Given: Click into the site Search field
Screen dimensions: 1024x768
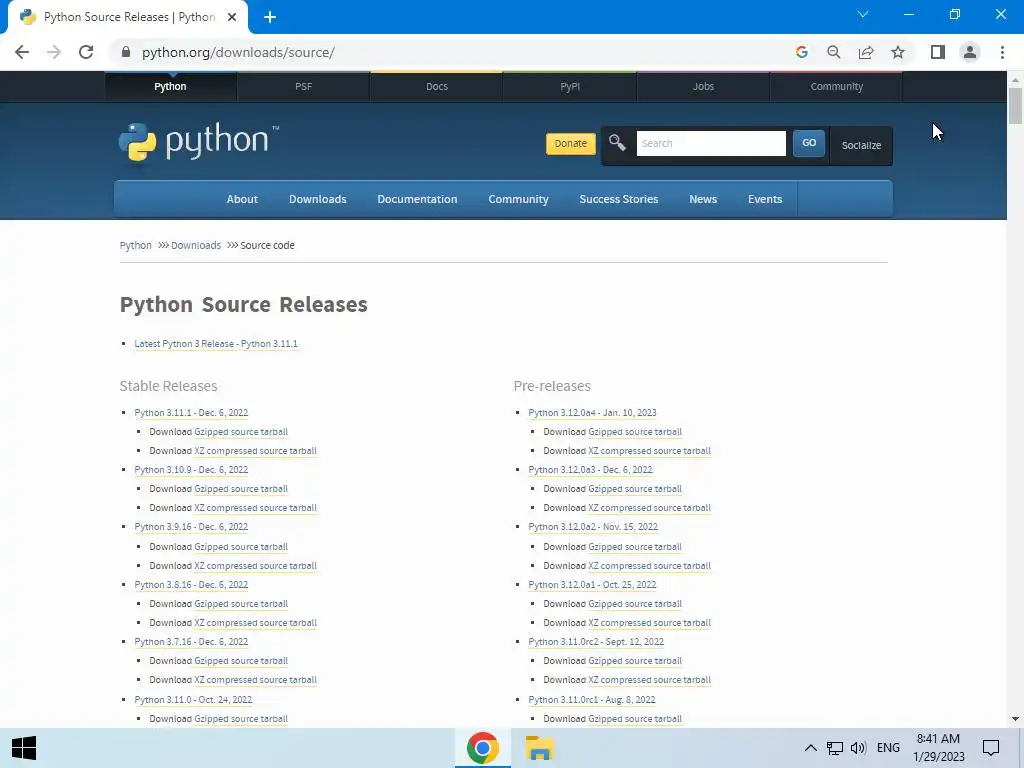Looking at the screenshot, I should pos(711,143).
